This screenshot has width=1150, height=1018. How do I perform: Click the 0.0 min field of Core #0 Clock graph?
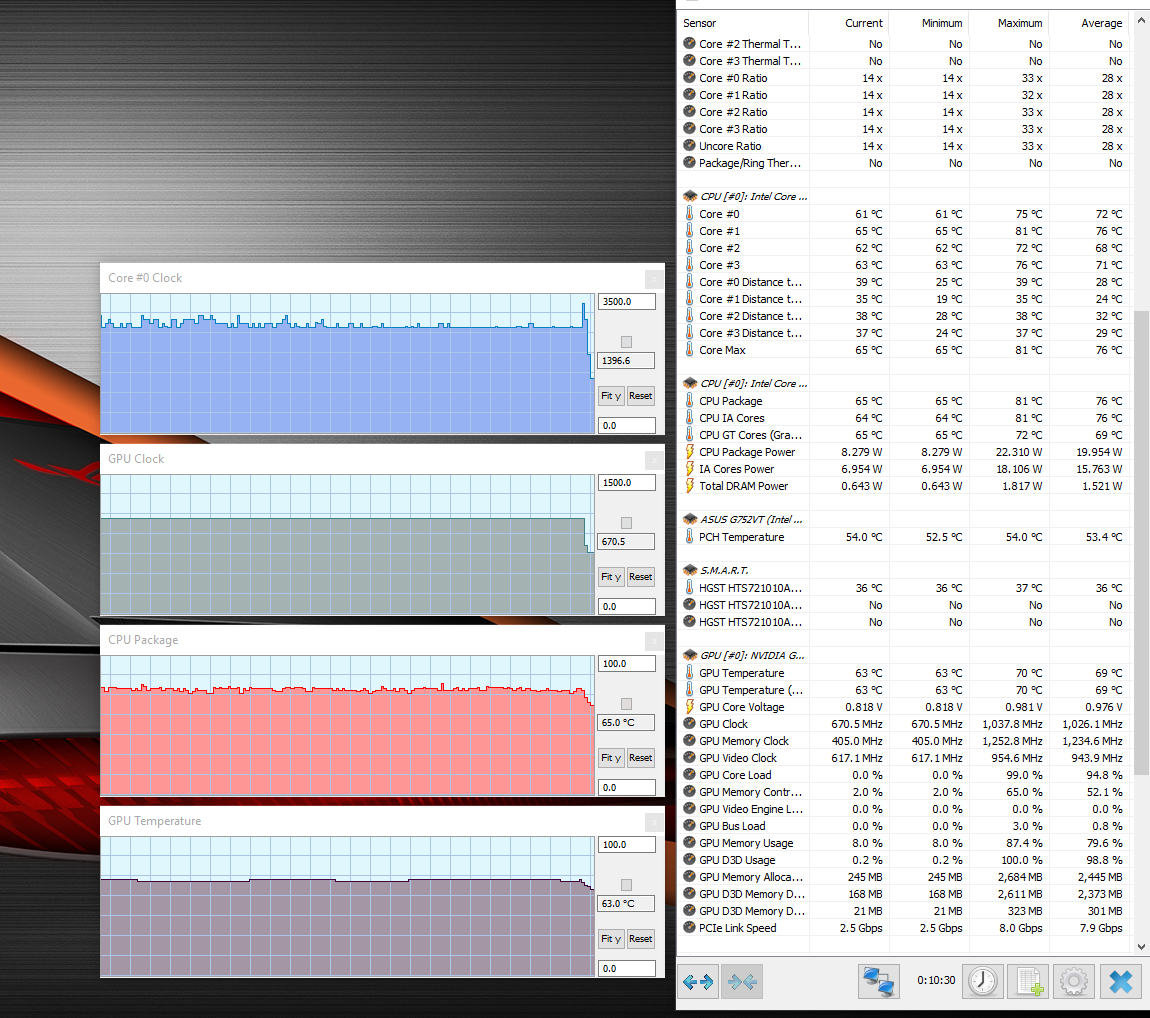click(x=627, y=425)
